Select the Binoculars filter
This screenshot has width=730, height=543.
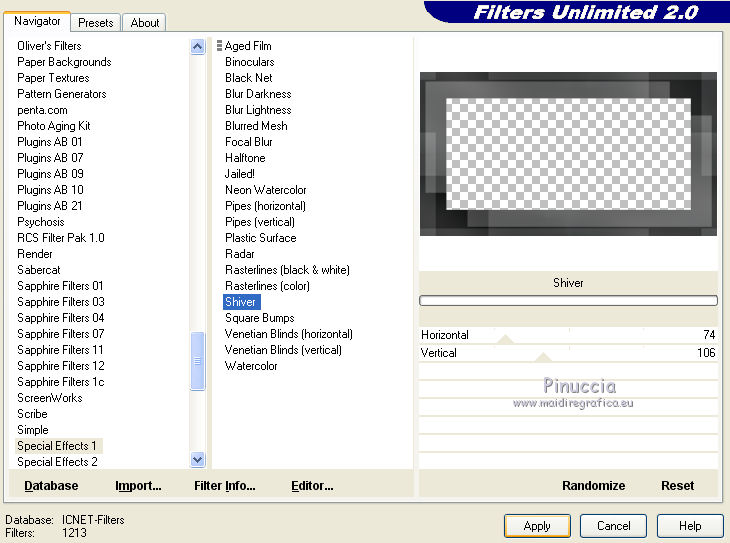250,62
